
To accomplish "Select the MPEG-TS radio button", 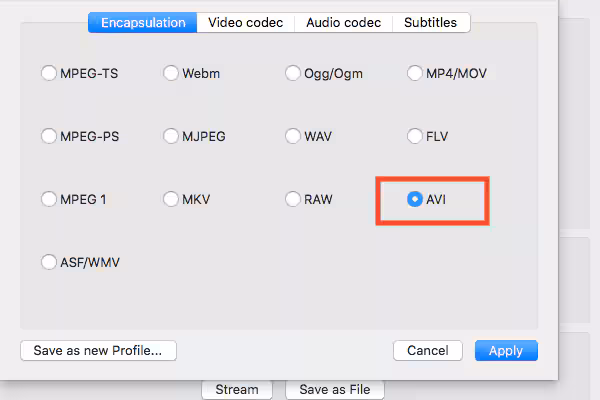I will click(x=48, y=73).
